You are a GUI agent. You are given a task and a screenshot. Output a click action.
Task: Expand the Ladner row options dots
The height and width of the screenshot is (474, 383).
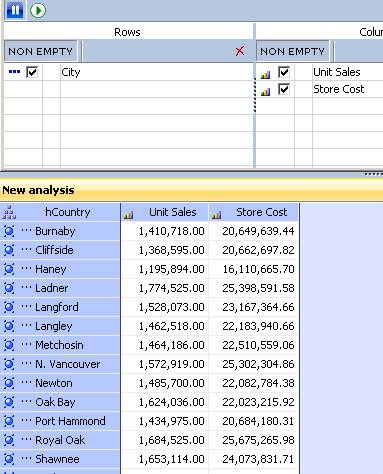click(x=26, y=287)
